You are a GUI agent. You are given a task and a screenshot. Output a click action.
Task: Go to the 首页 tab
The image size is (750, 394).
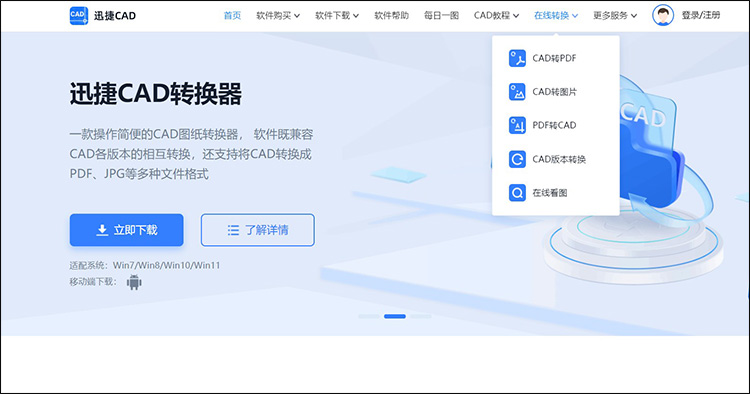coord(232,16)
